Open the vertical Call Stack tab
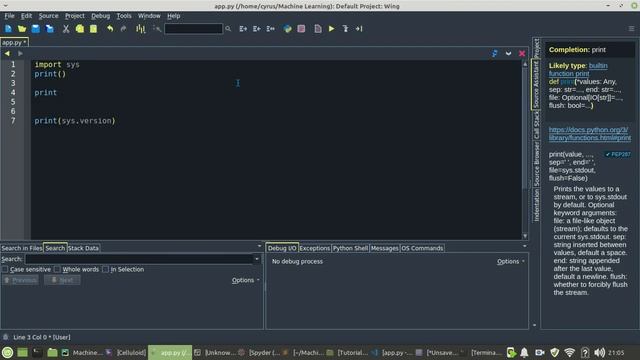This screenshot has height=360, width=640. 536,125
